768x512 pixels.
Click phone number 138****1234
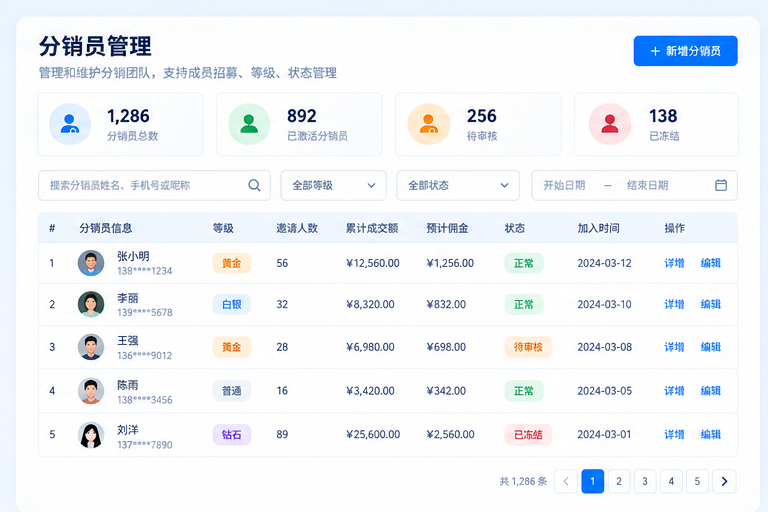coord(144,271)
